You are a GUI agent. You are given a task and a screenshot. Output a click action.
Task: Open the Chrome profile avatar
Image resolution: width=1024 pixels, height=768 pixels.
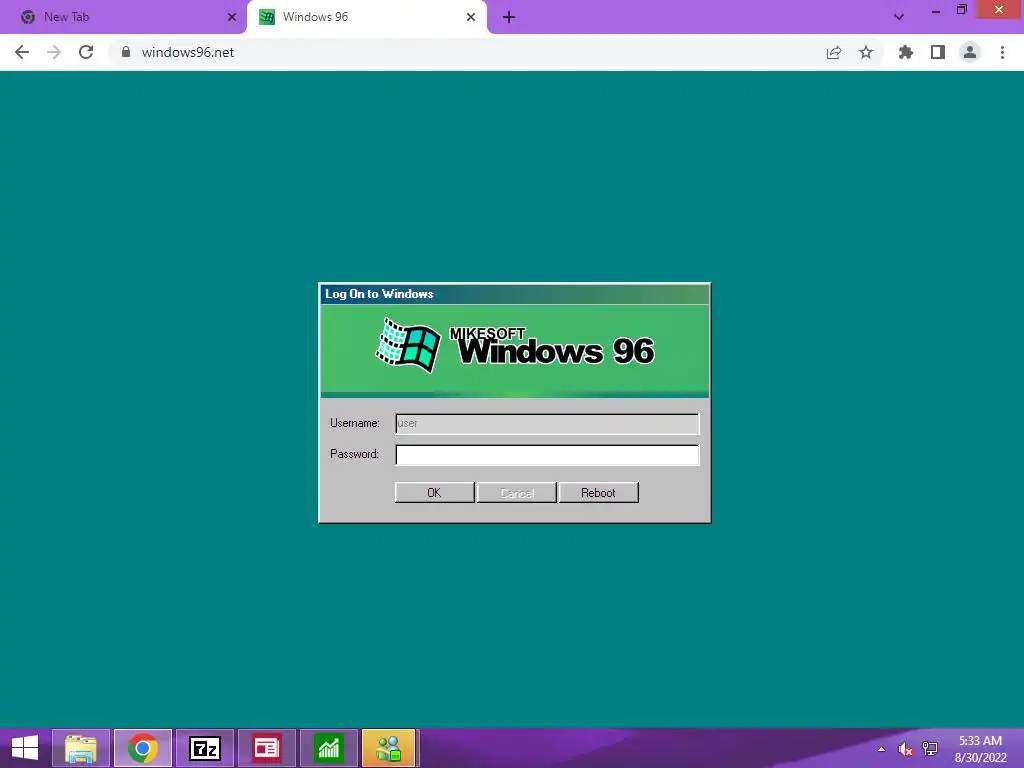970,52
